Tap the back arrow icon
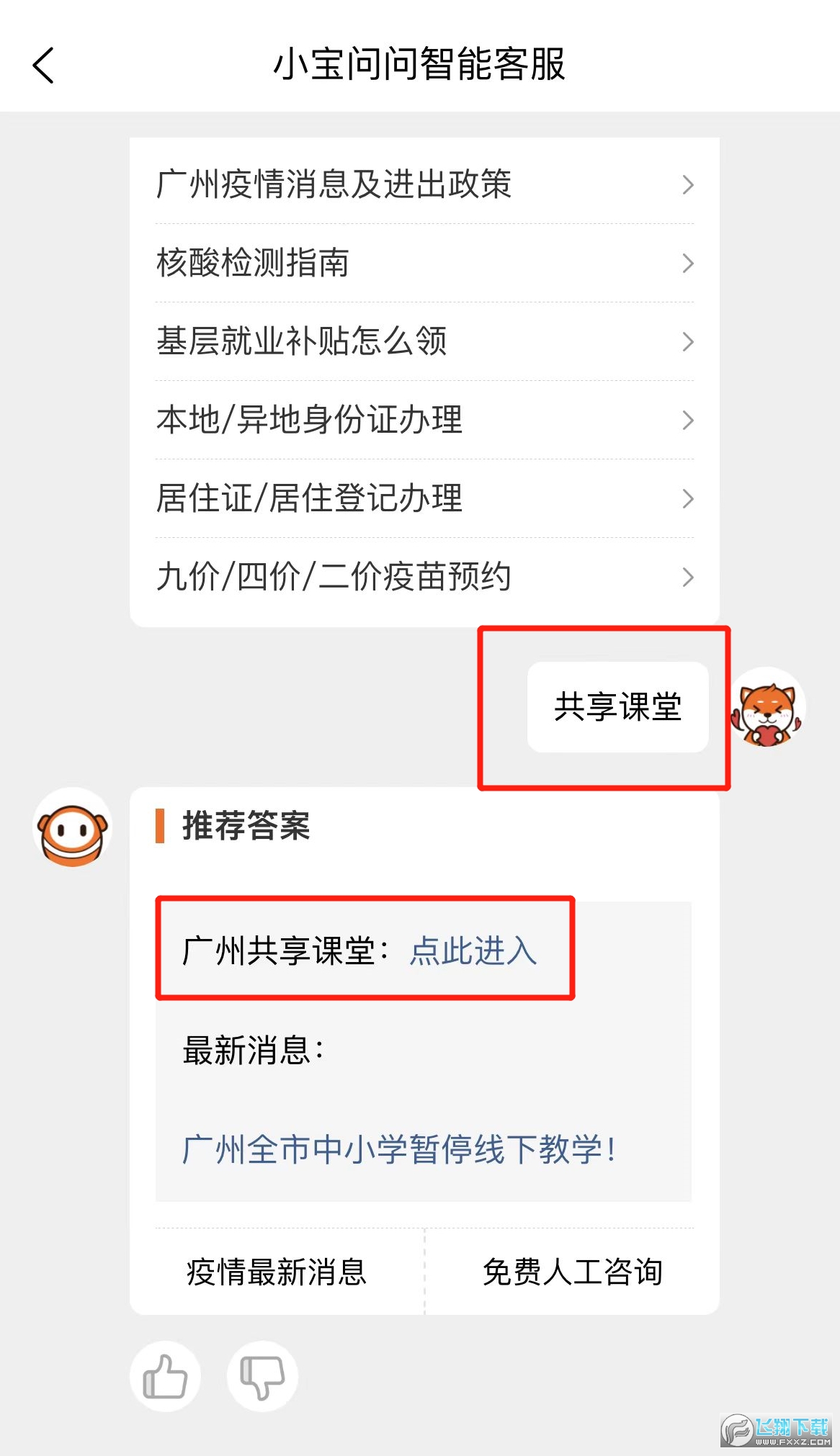The height and width of the screenshot is (1456, 840). point(43,65)
